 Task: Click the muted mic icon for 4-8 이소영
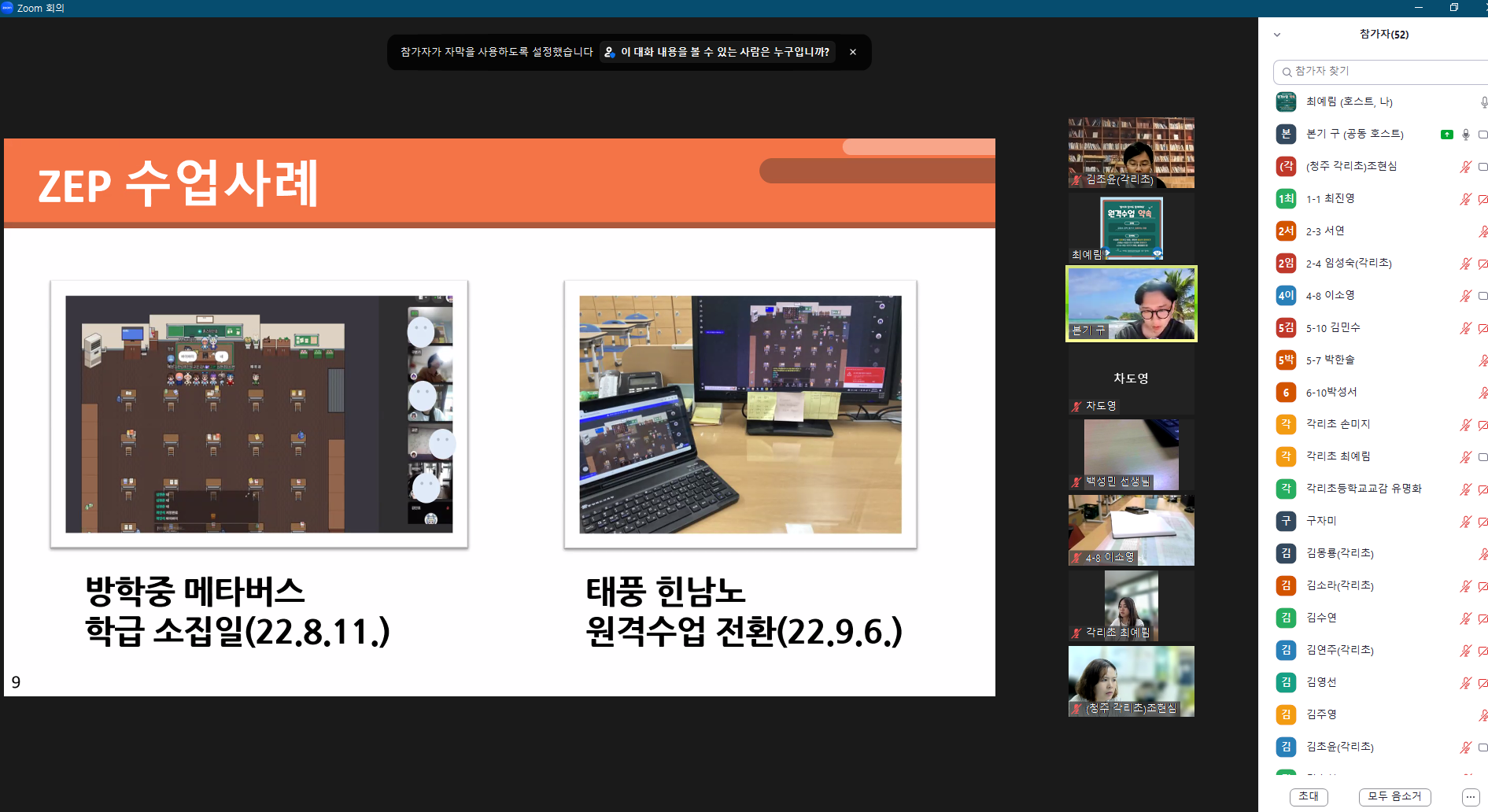(x=1465, y=296)
